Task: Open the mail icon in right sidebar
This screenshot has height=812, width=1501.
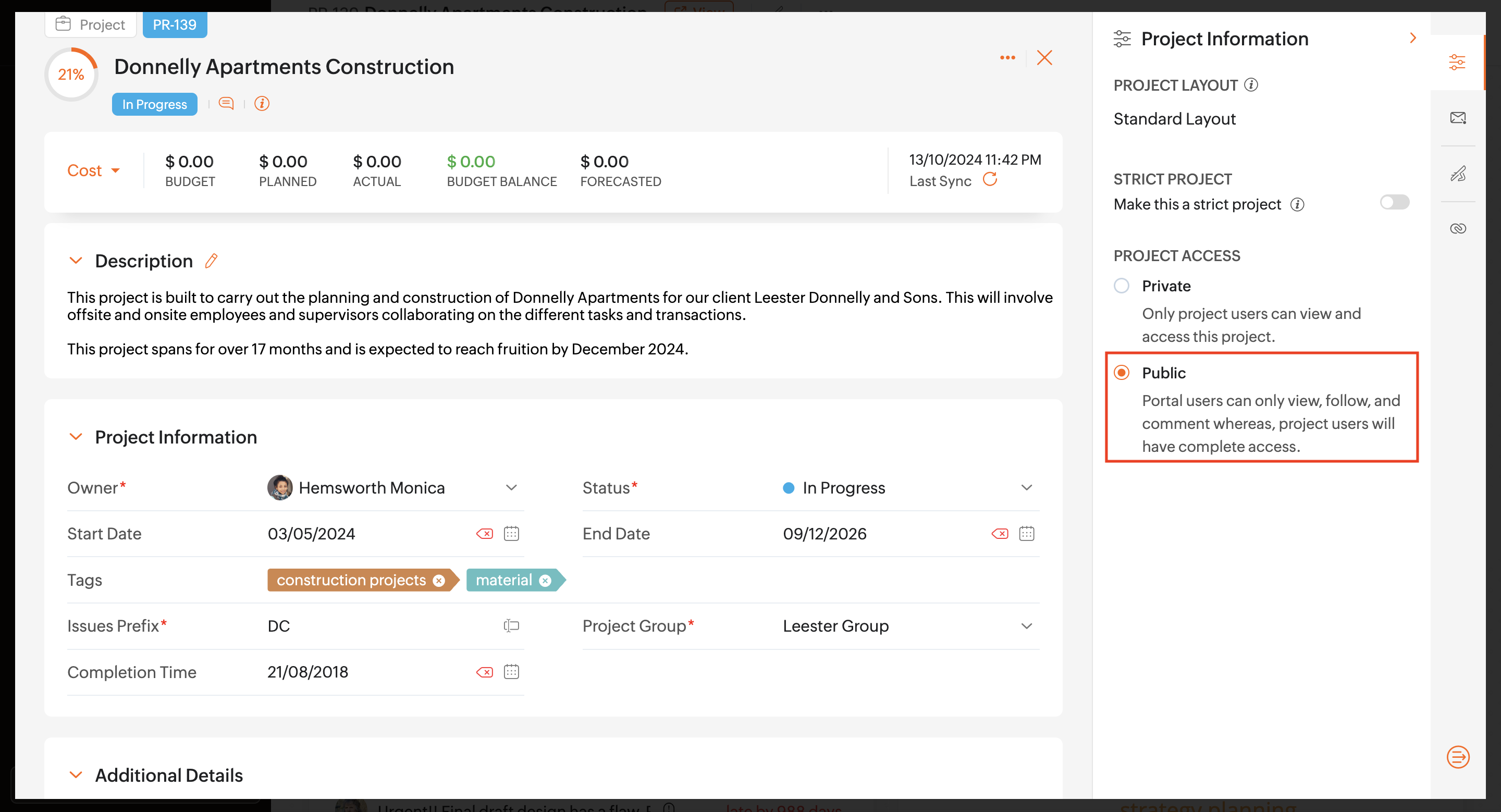Action: tap(1457, 118)
